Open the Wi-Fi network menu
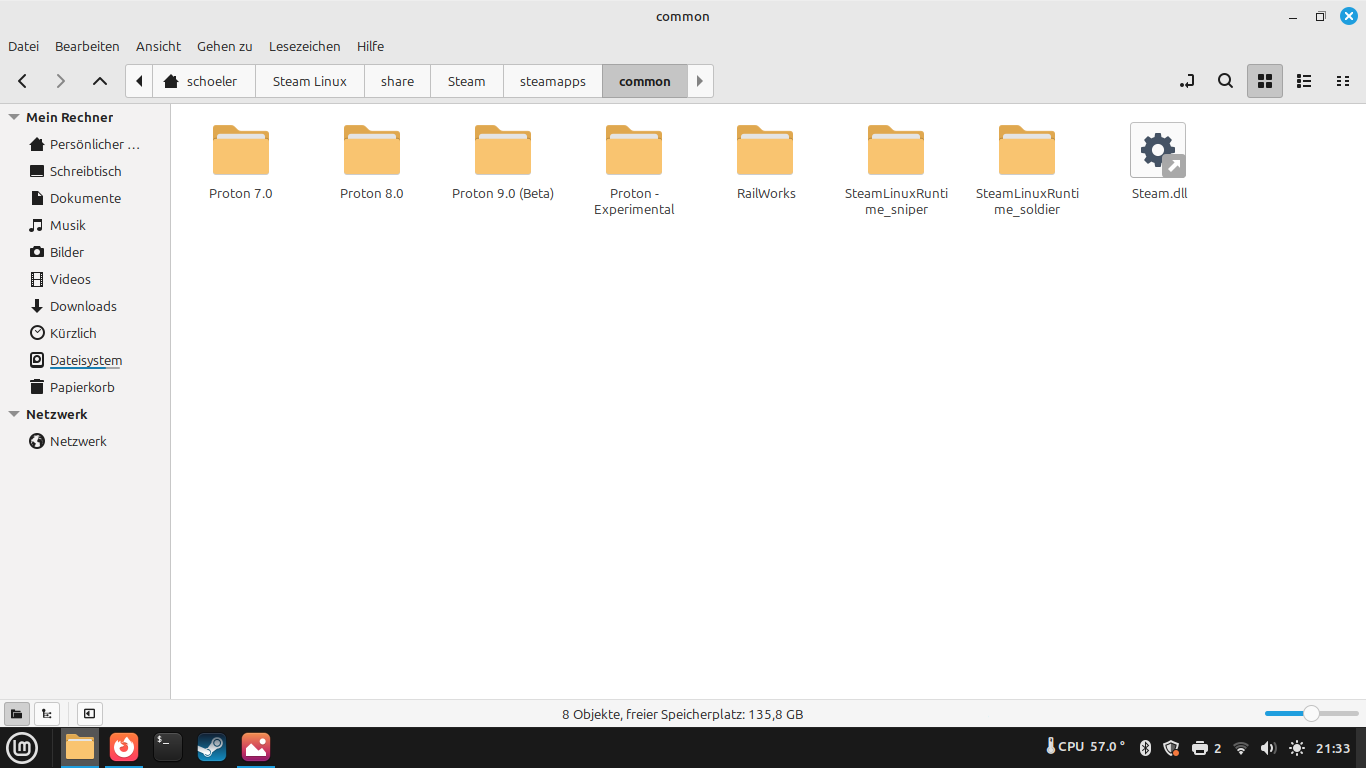The height and width of the screenshot is (768, 1366). (x=1241, y=748)
